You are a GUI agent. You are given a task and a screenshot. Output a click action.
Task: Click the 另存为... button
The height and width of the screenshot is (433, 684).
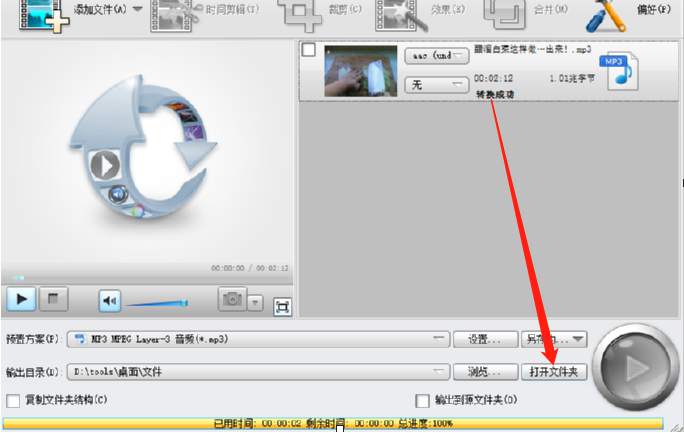[554, 339]
